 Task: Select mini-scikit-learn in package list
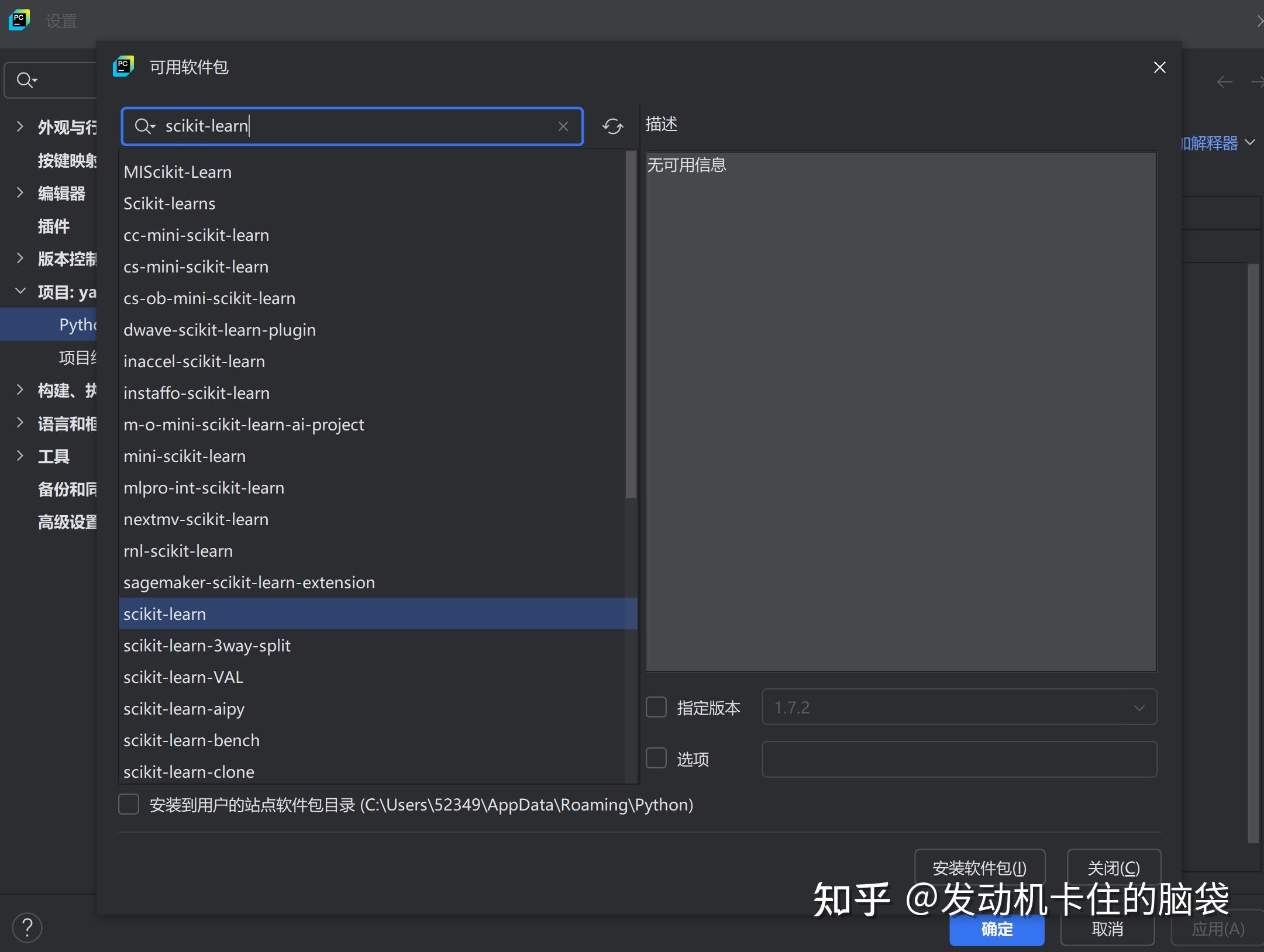tap(372, 456)
